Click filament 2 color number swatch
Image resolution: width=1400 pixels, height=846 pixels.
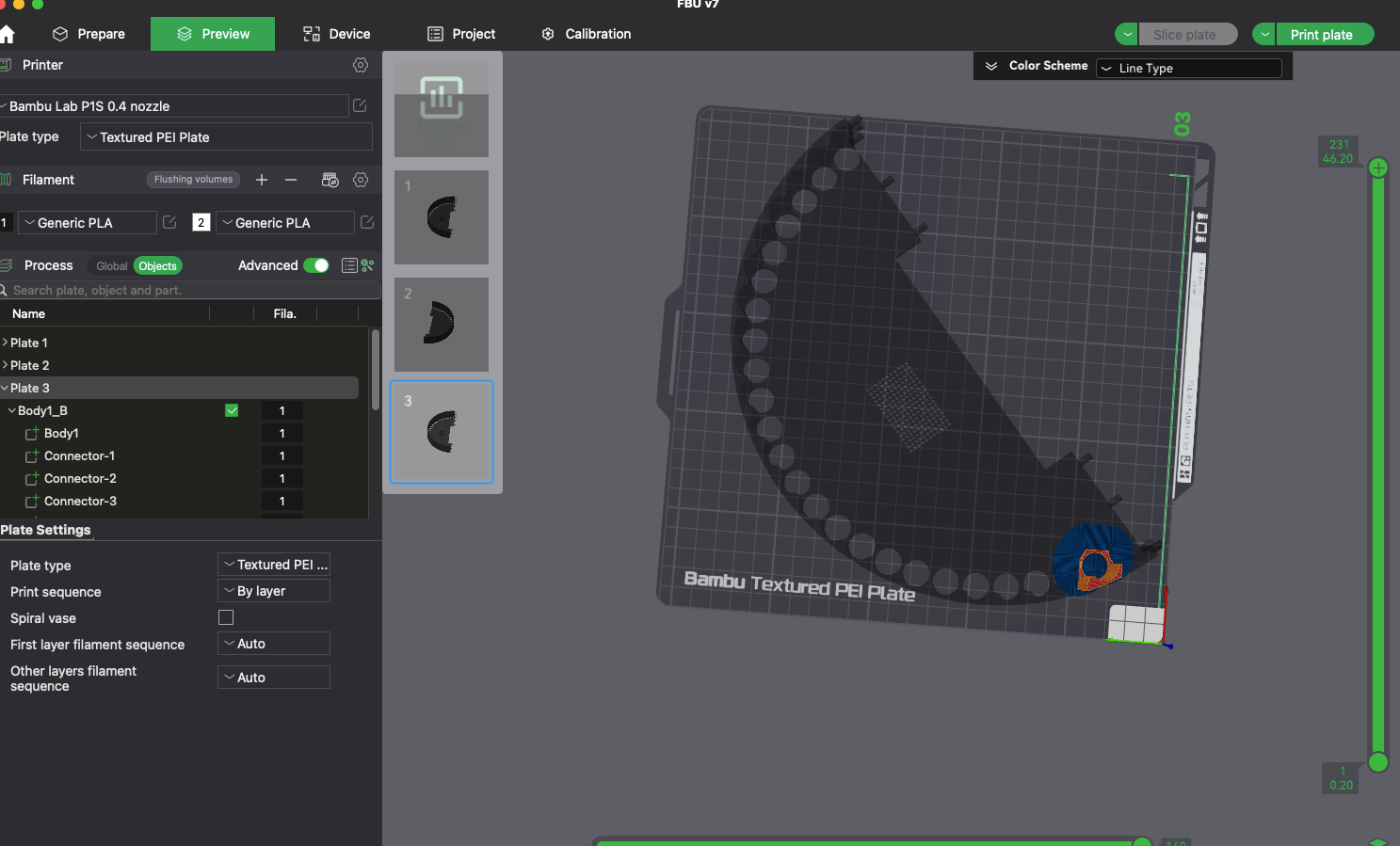201,222
